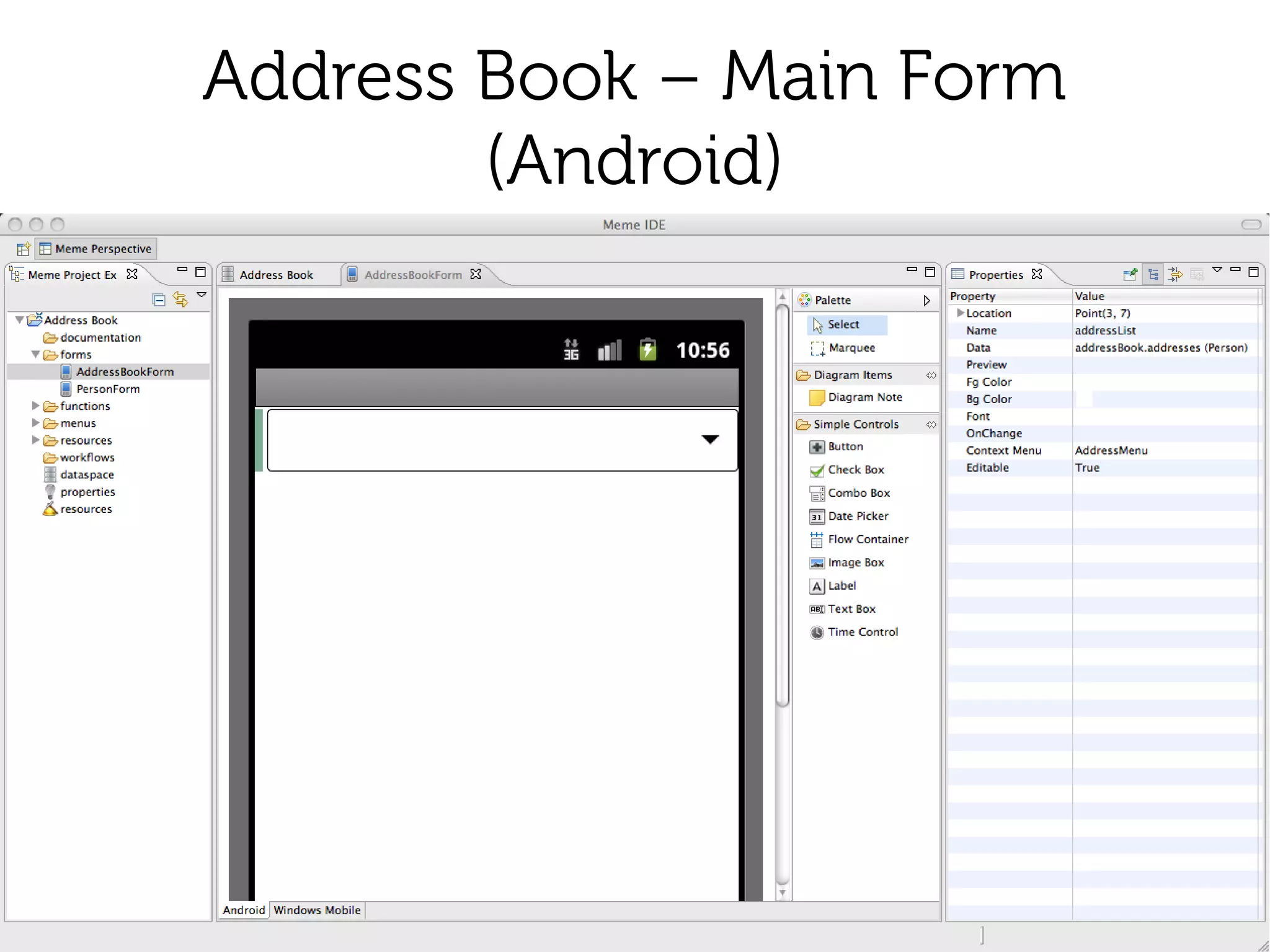This screenshot has width=1270, height=952.
Task: Collapse the Palette with its arrow
Action: coord(926,300)
